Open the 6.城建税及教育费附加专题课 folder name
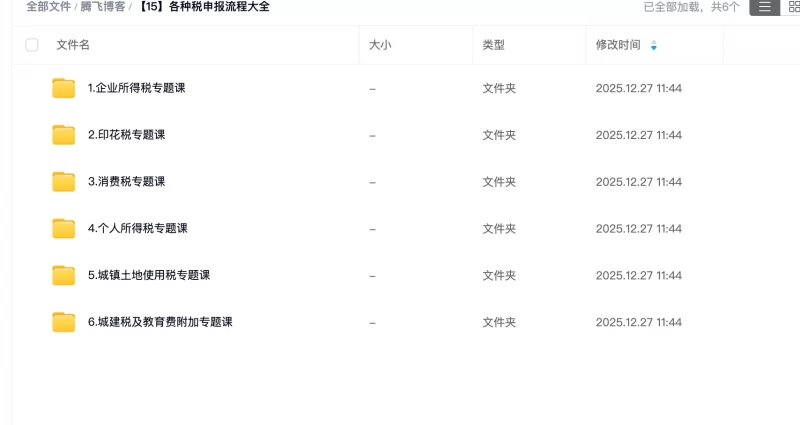 pyautogui.click(x=160, y=322)
